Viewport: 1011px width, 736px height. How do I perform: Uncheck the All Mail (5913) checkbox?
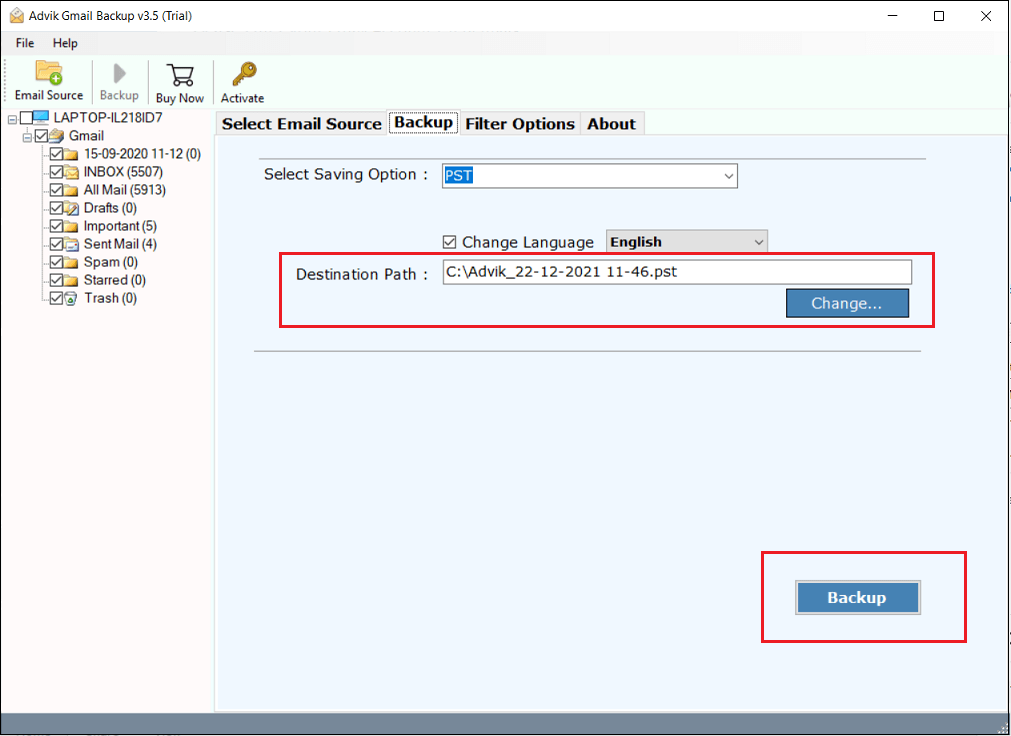click(x=56, y=190)
